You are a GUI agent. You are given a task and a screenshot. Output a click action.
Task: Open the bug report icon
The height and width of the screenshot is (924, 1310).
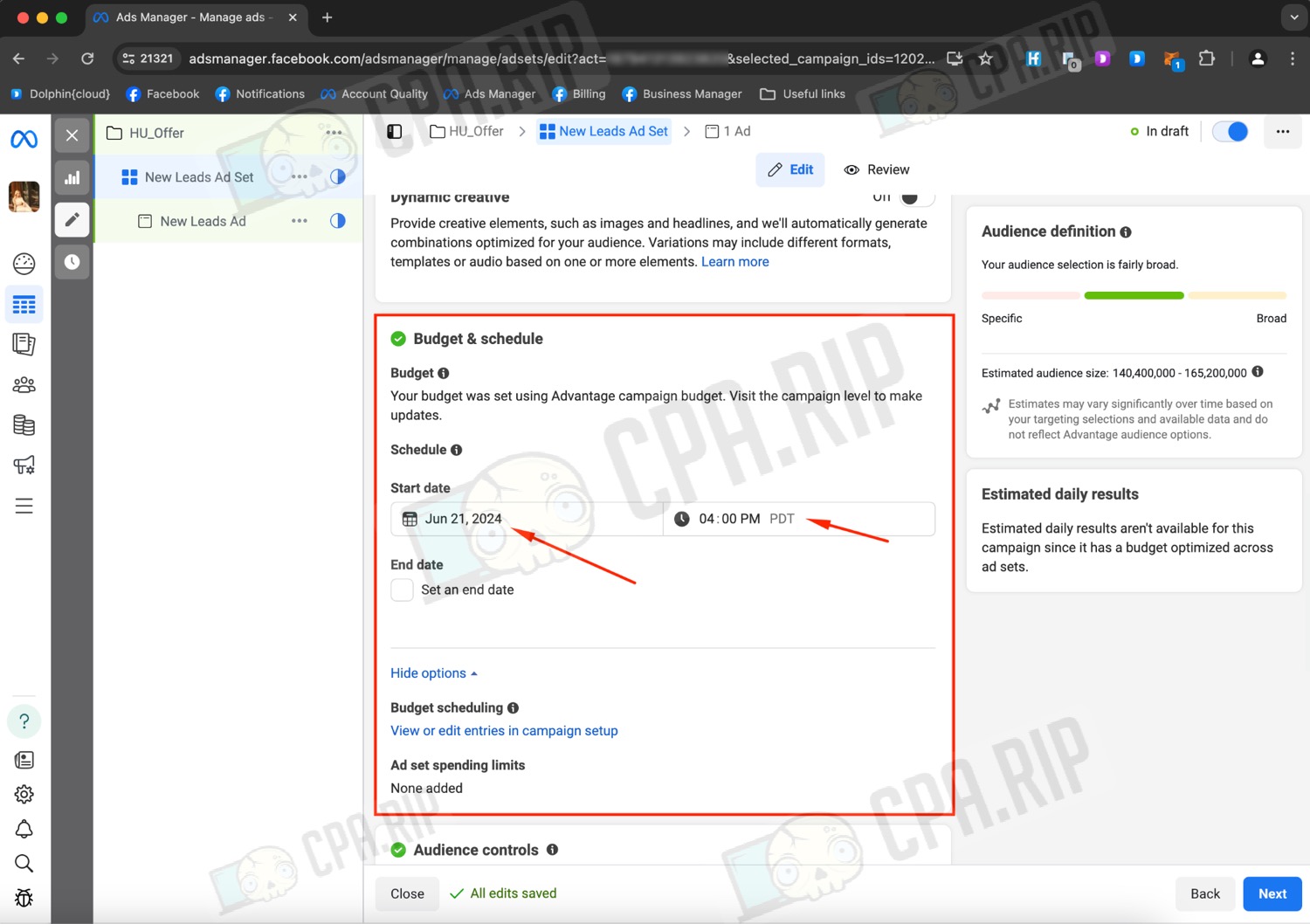tap(24, 898)
